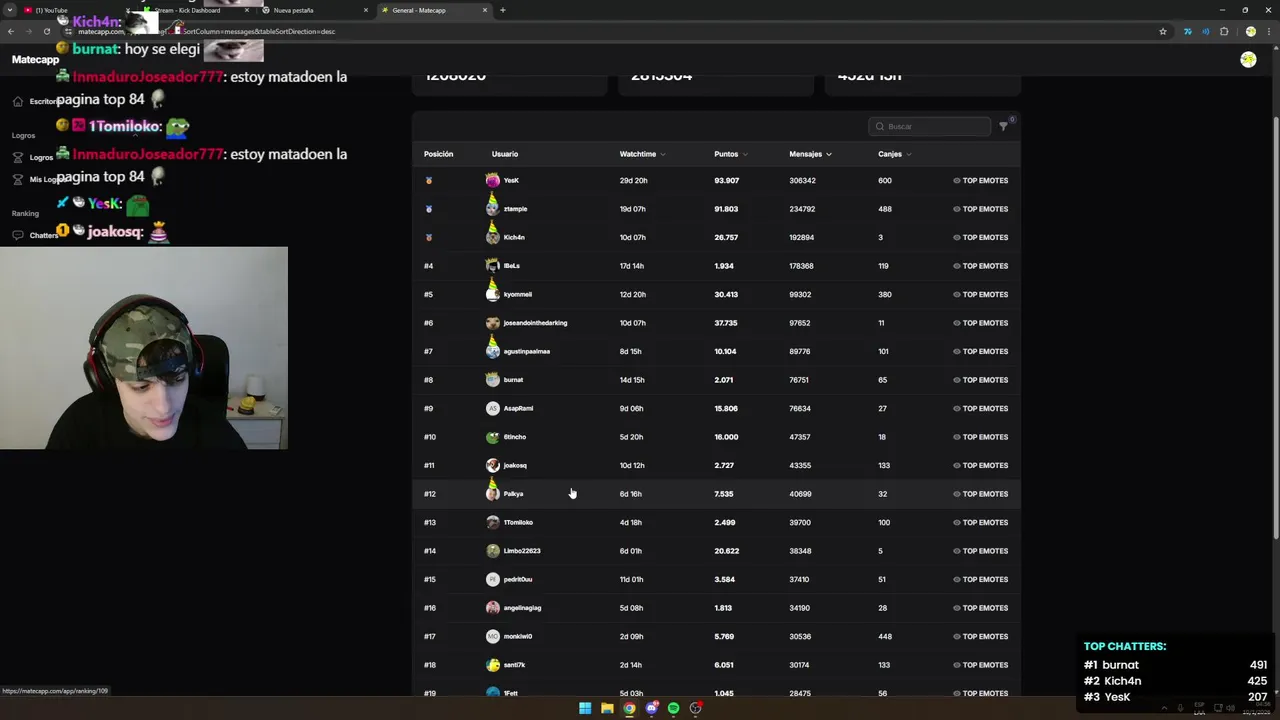Click santi7k's yellow avatar
This screenshot has height=720, width=1280.
(492, 665)
